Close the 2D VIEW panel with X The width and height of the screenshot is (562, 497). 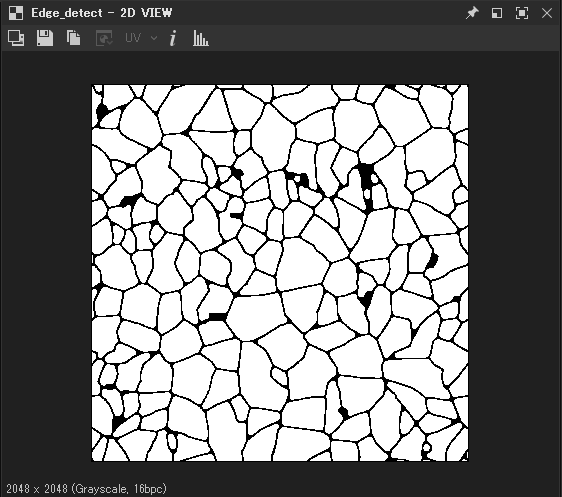pos(547,13)
